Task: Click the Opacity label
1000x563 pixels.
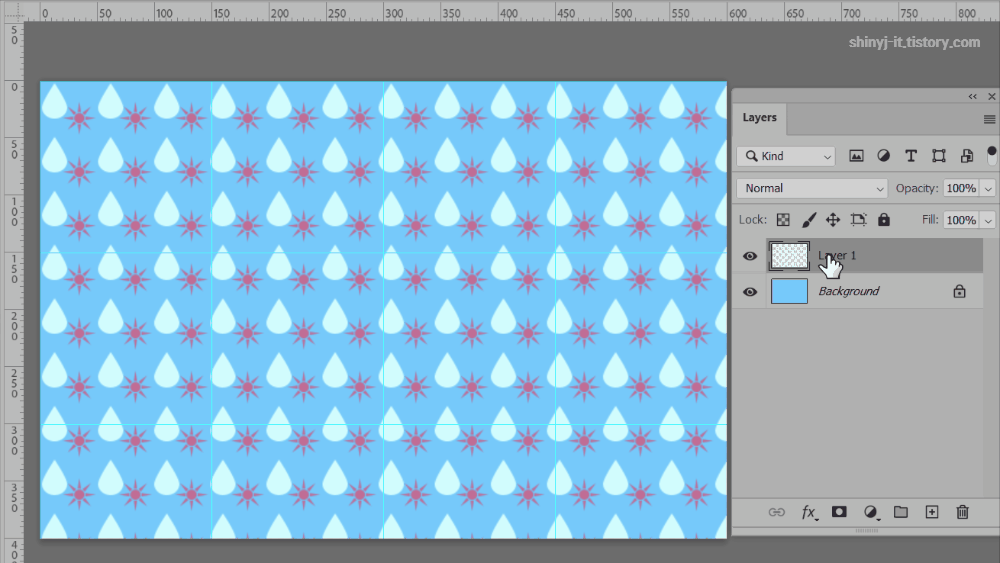Action: click(917, 188)
